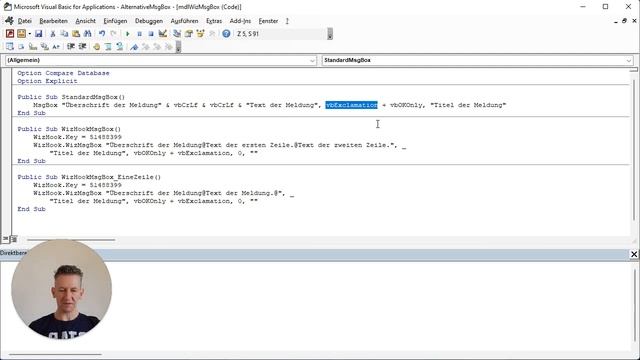Open the Object Browser
640x360 pixels.
click(x=200, y=34)
